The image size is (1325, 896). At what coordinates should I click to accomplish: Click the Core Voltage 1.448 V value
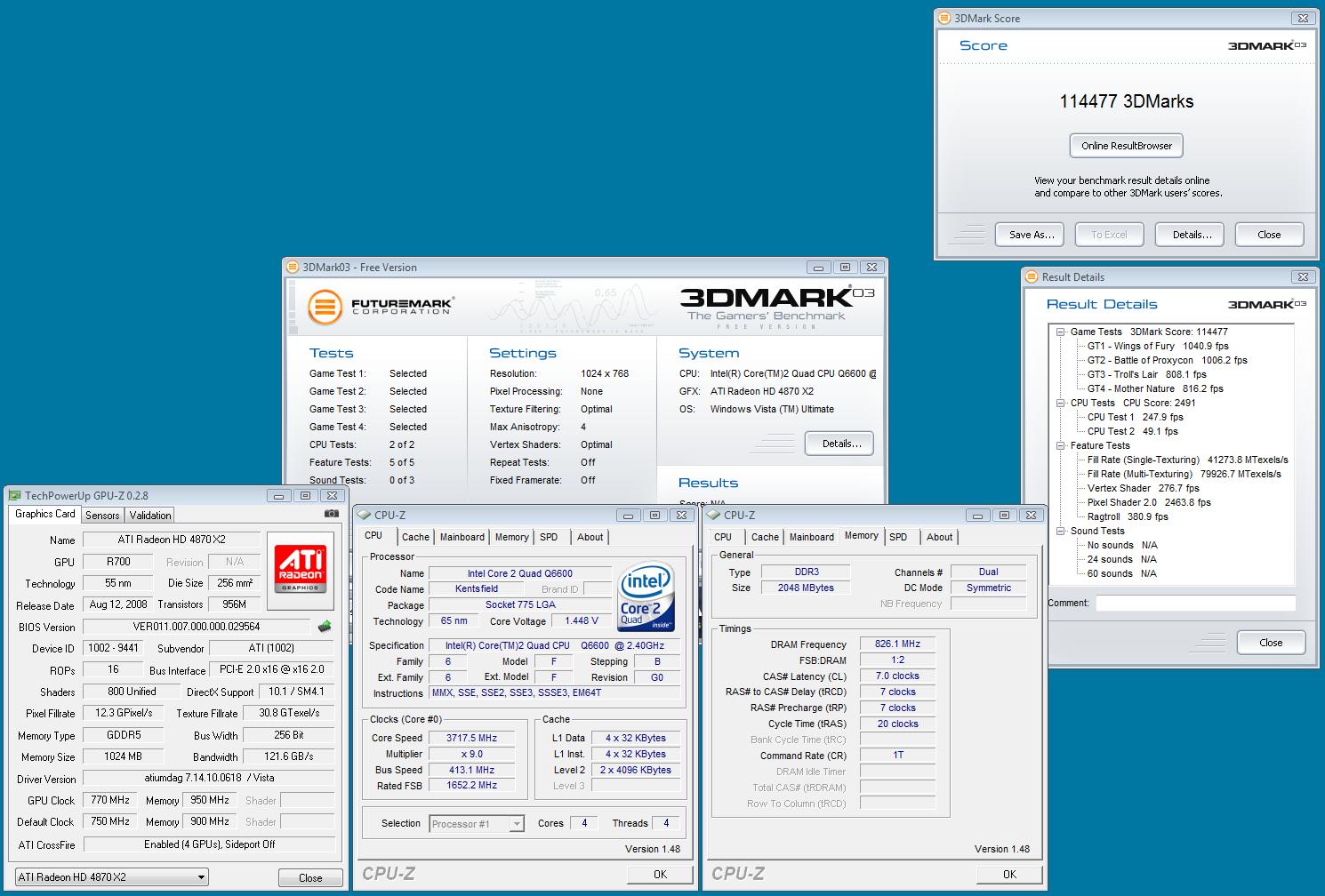pos(582,620)
